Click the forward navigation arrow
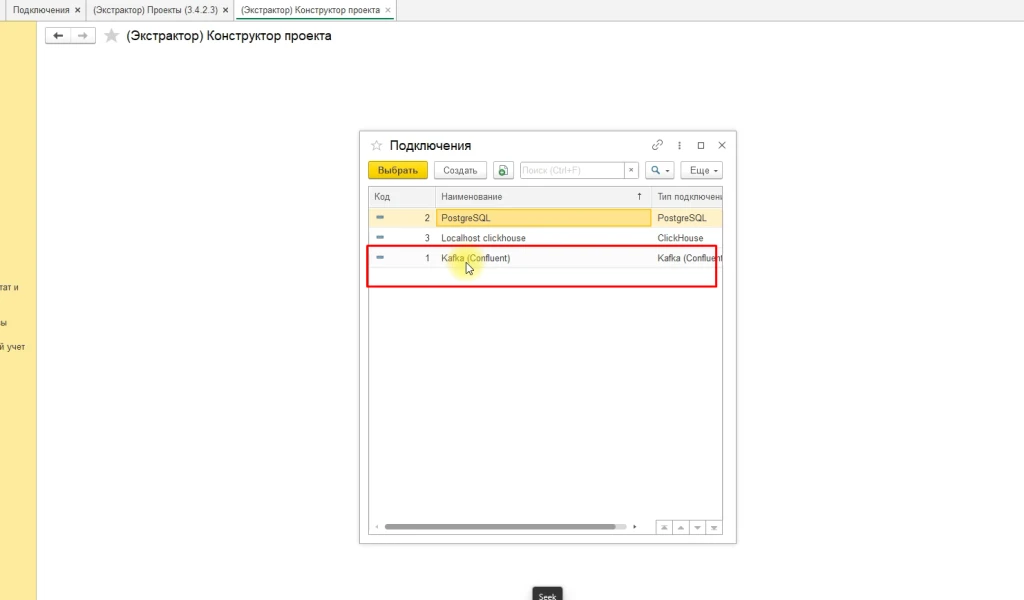 click(x=83, y=36)
